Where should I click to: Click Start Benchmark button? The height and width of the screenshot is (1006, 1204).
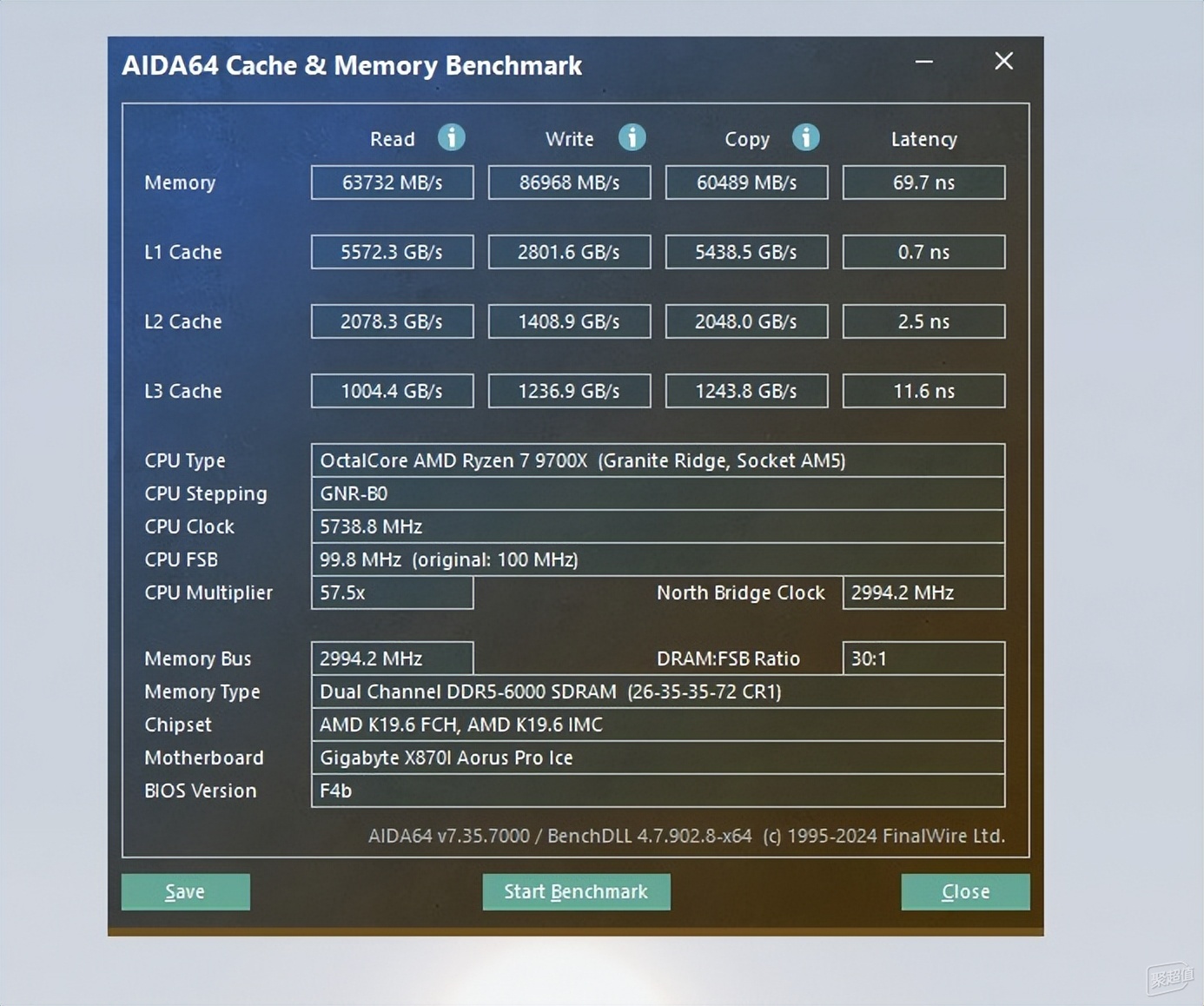click(x=576, y=892)
